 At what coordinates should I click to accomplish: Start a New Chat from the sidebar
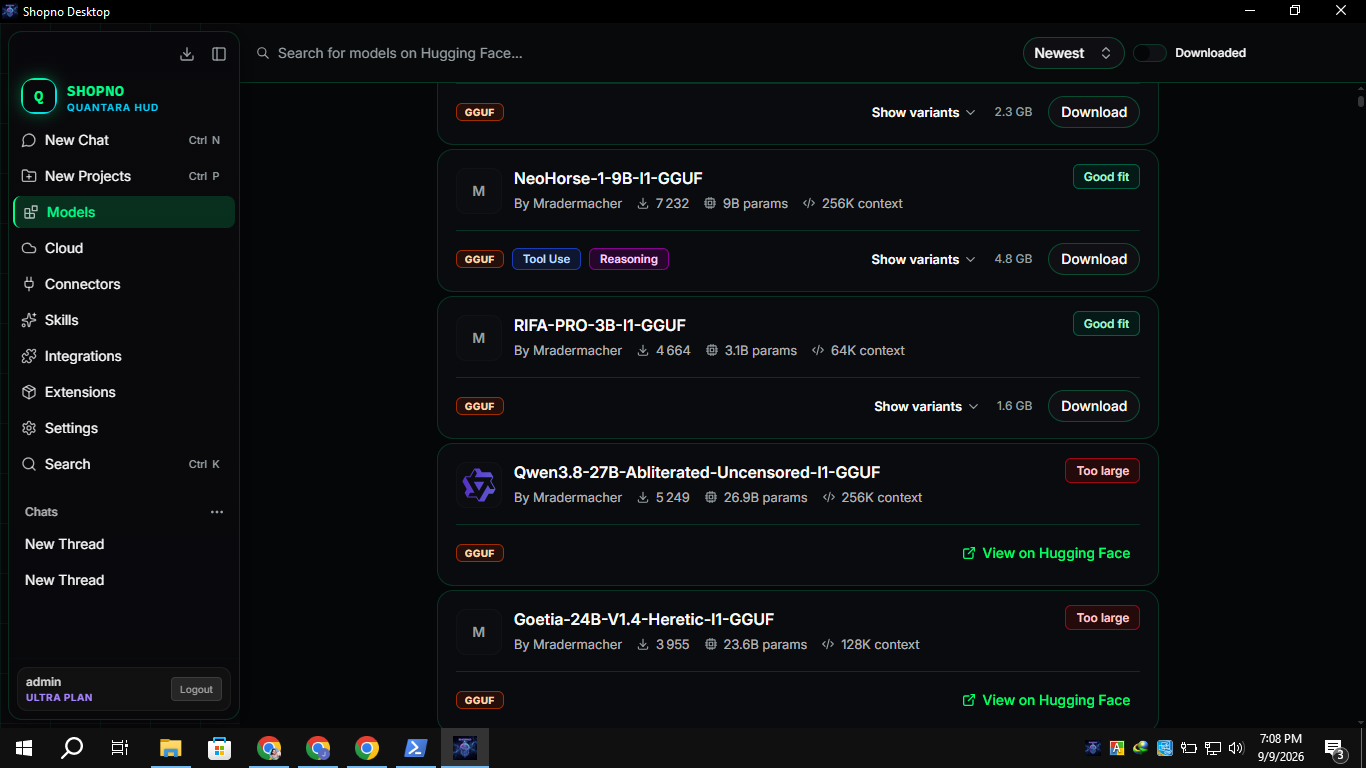pos(124,140)
